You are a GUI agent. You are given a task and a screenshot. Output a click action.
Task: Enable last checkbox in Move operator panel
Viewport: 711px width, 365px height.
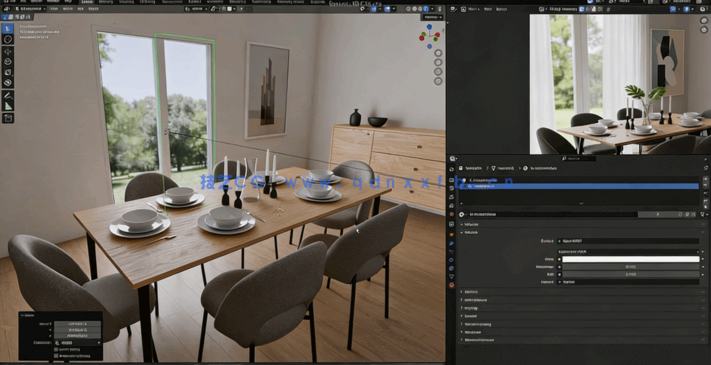pos(56,356)
